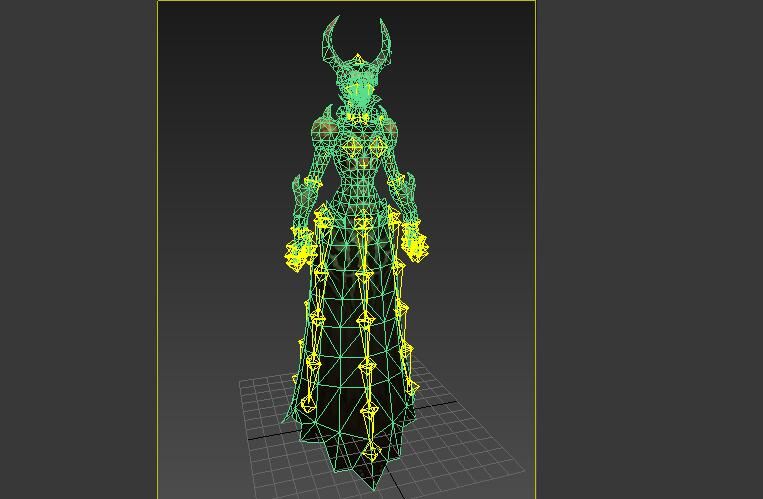Click the ground grid right of the model
The height and width of the screenshot is (499, 763).
pyautogui.click(x=470, y=440)
